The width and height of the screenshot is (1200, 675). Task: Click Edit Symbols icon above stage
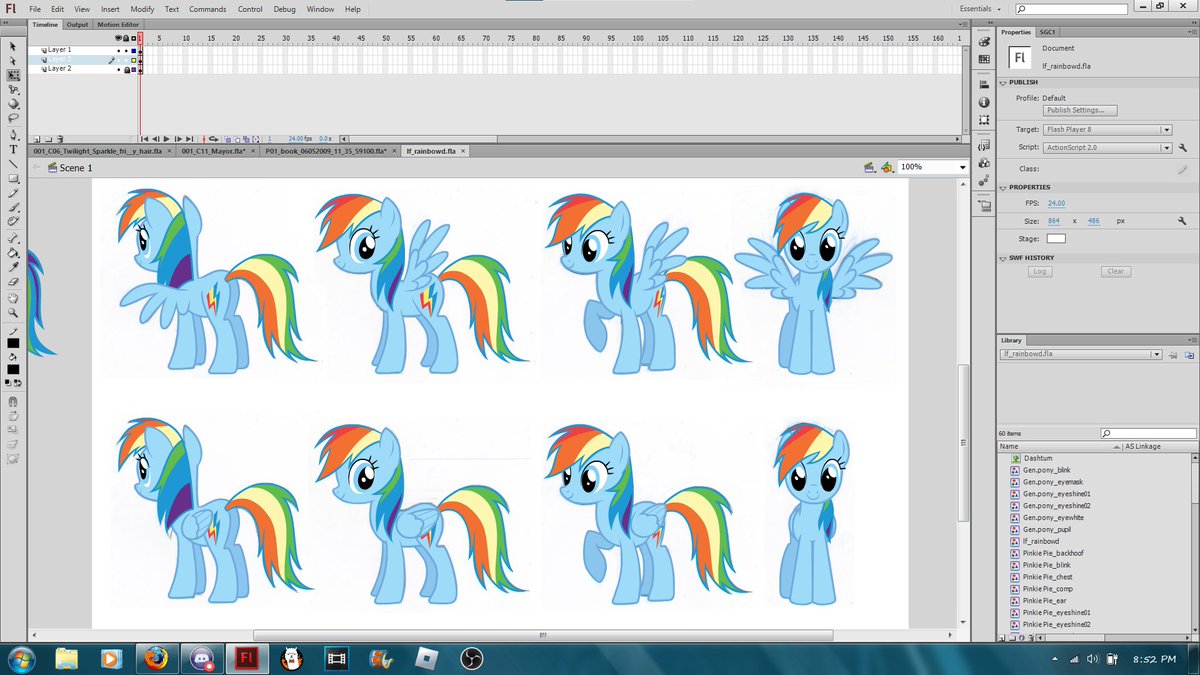pyautogui.click(x=888, y=167)
